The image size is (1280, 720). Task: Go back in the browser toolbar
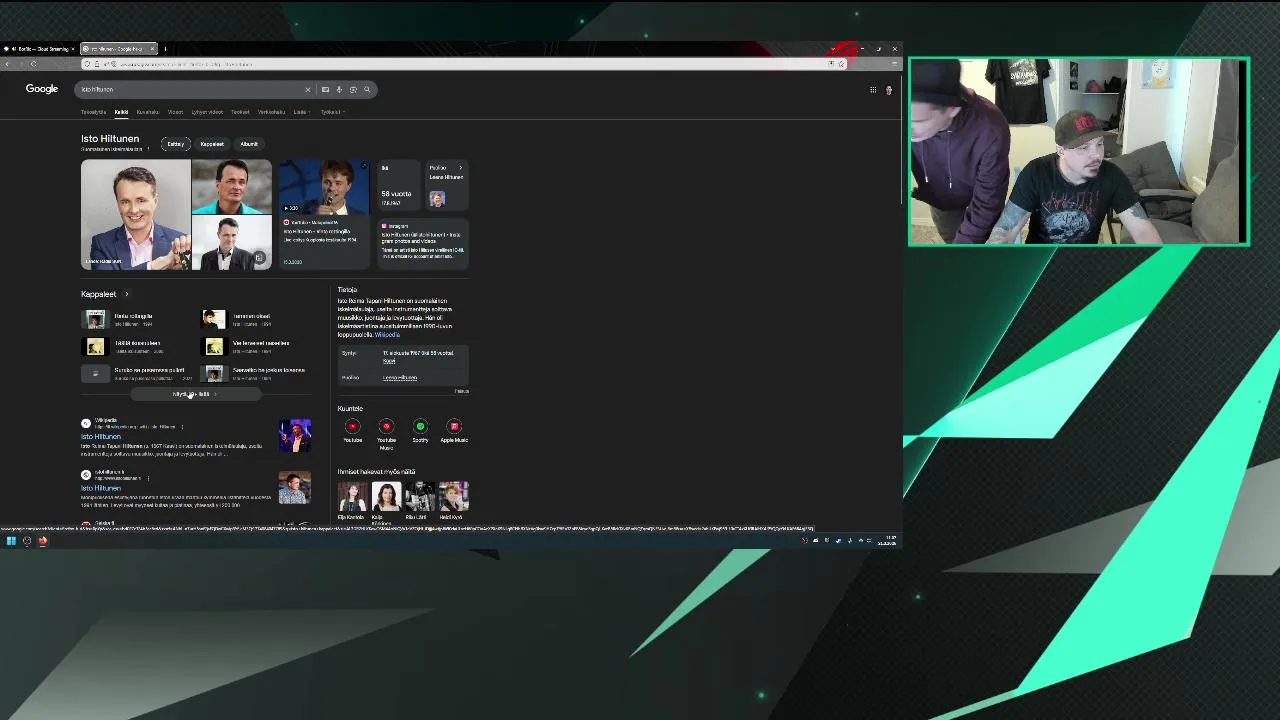pos(7,64)
